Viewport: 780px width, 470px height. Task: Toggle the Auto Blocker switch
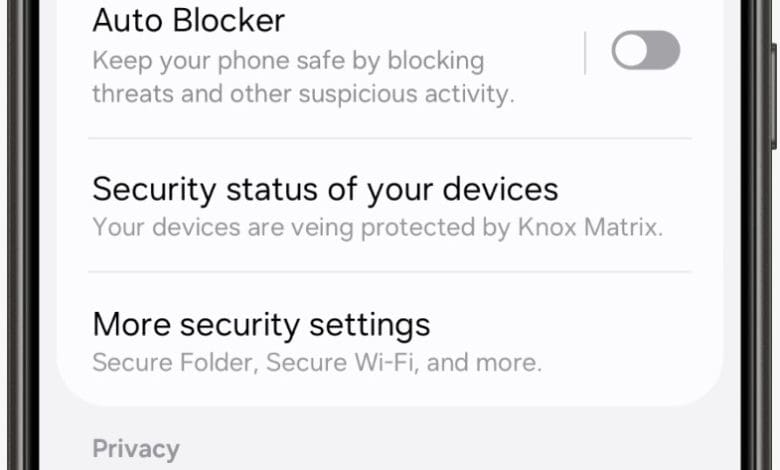pos(645,51)
